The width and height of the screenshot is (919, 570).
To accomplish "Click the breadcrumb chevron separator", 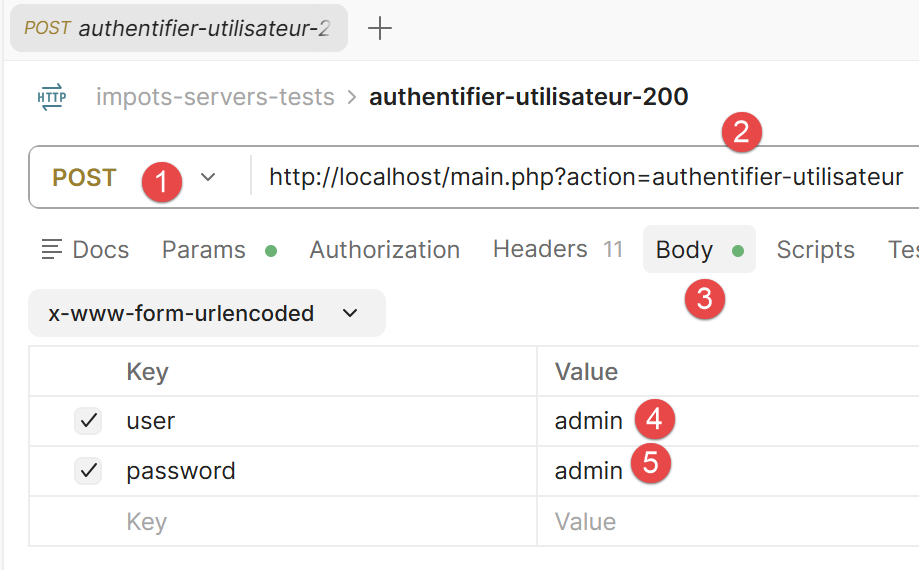I will pos(352,97).
